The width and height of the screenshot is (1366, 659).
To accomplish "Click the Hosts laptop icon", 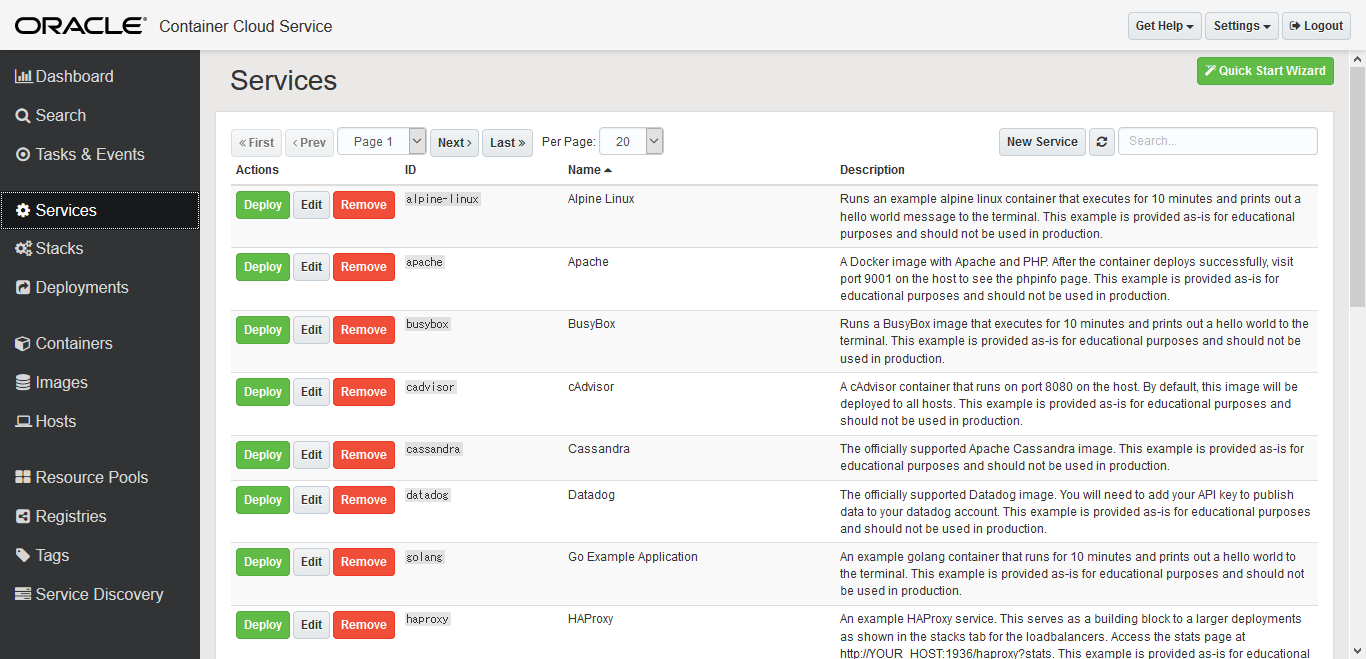I will [23, 422].
